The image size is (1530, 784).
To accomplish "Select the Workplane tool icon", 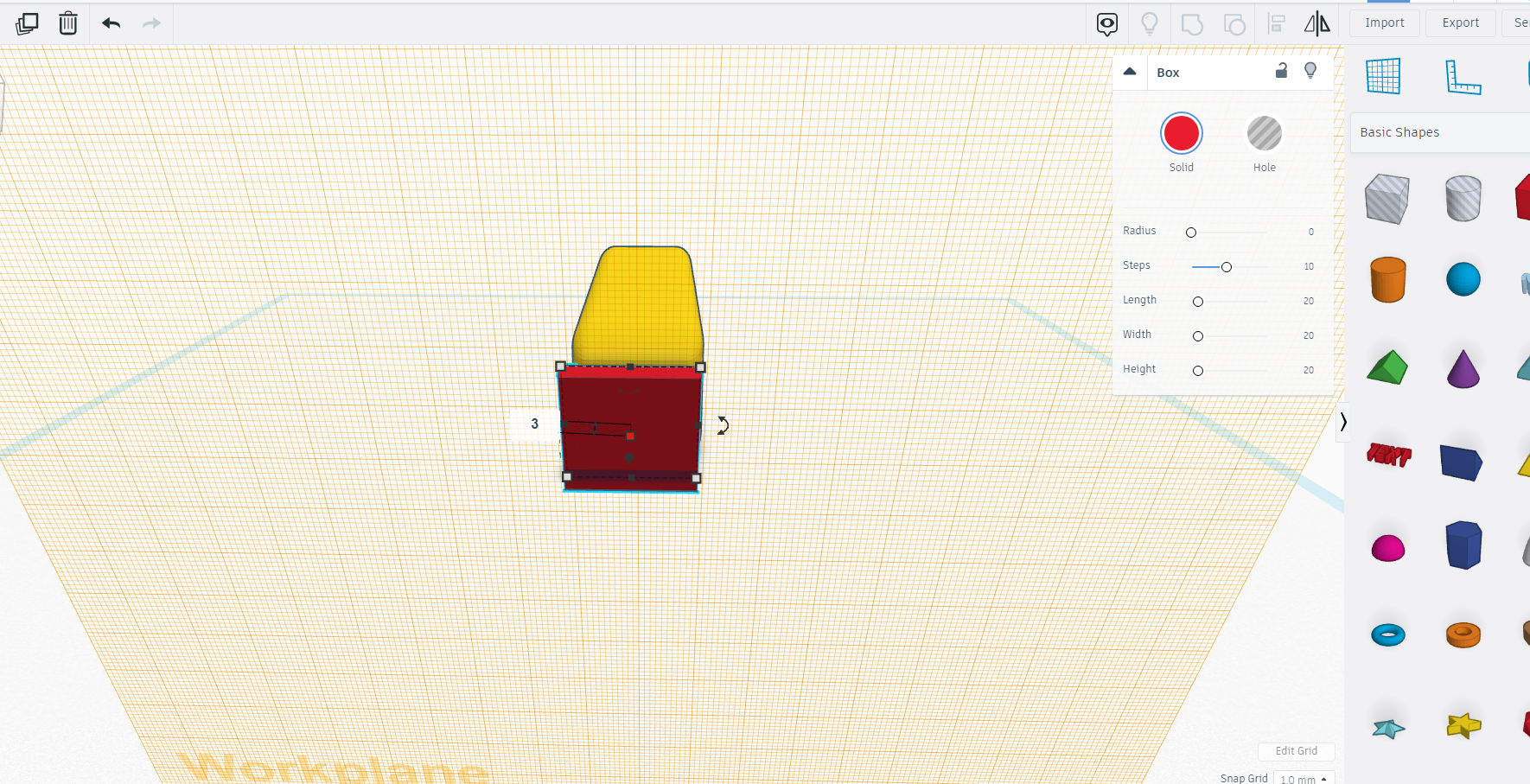I will tap(1383, 76).
